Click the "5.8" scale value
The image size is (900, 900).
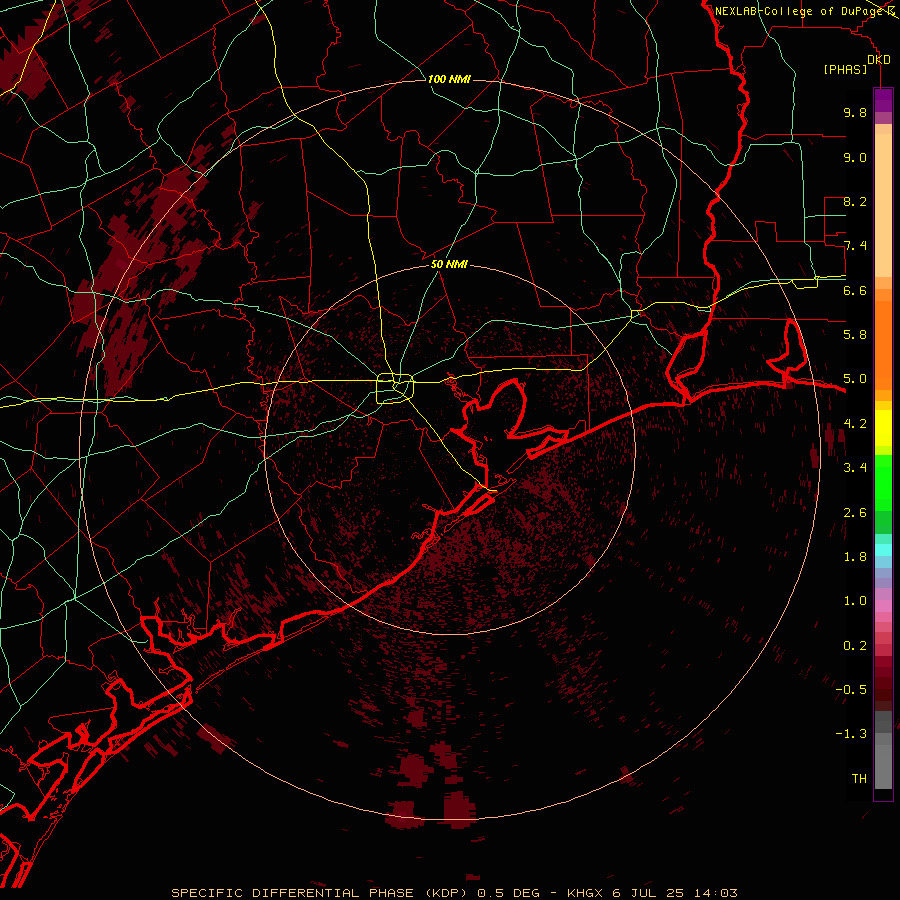pyautogui.click(x=855, y=334)
